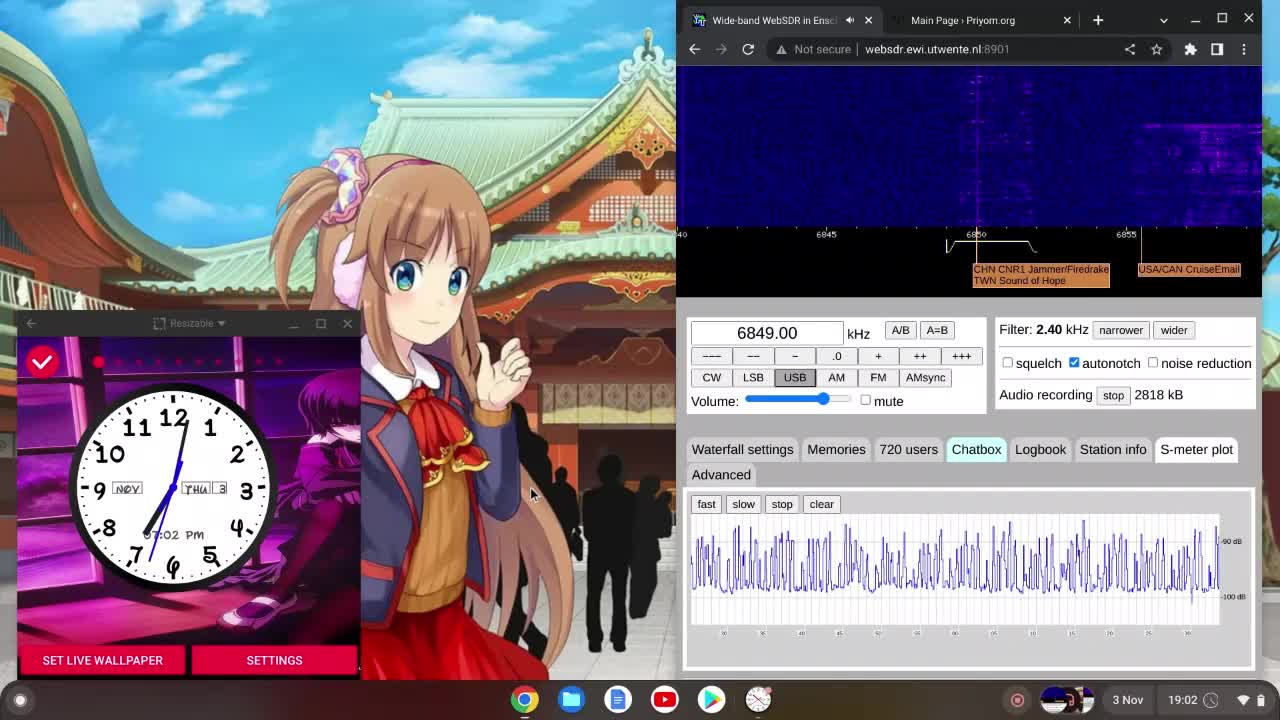The image size is (1280, 720).
Task: Open Settings in the clock wallpaper app
Action: point(274,660)
